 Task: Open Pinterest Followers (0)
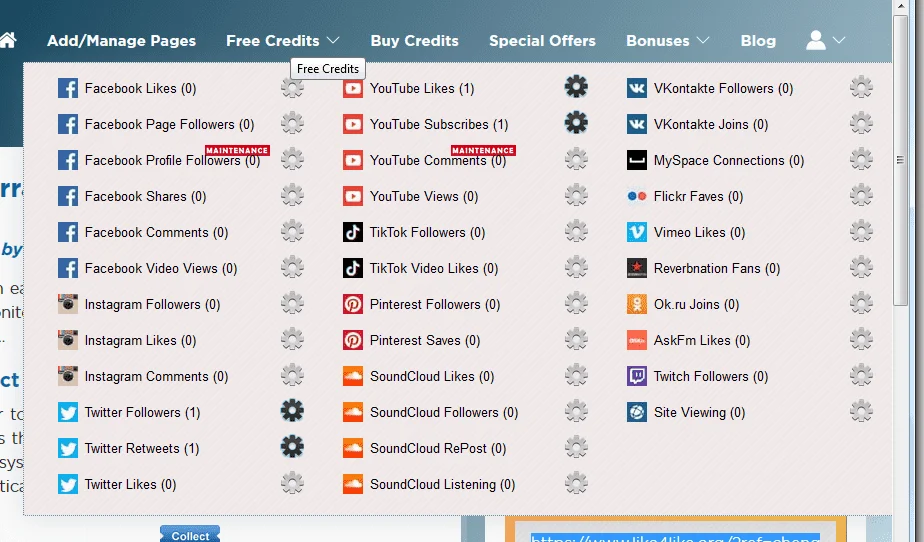435,305
